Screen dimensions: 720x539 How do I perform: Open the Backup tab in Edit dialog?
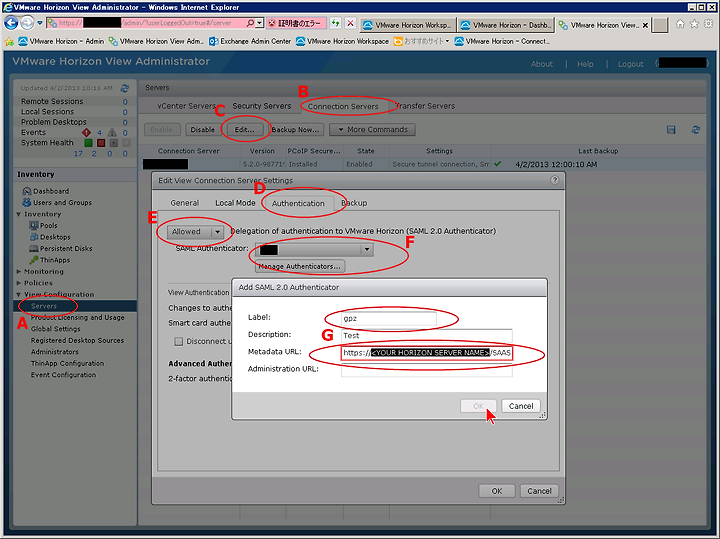(x=354, y=203)
